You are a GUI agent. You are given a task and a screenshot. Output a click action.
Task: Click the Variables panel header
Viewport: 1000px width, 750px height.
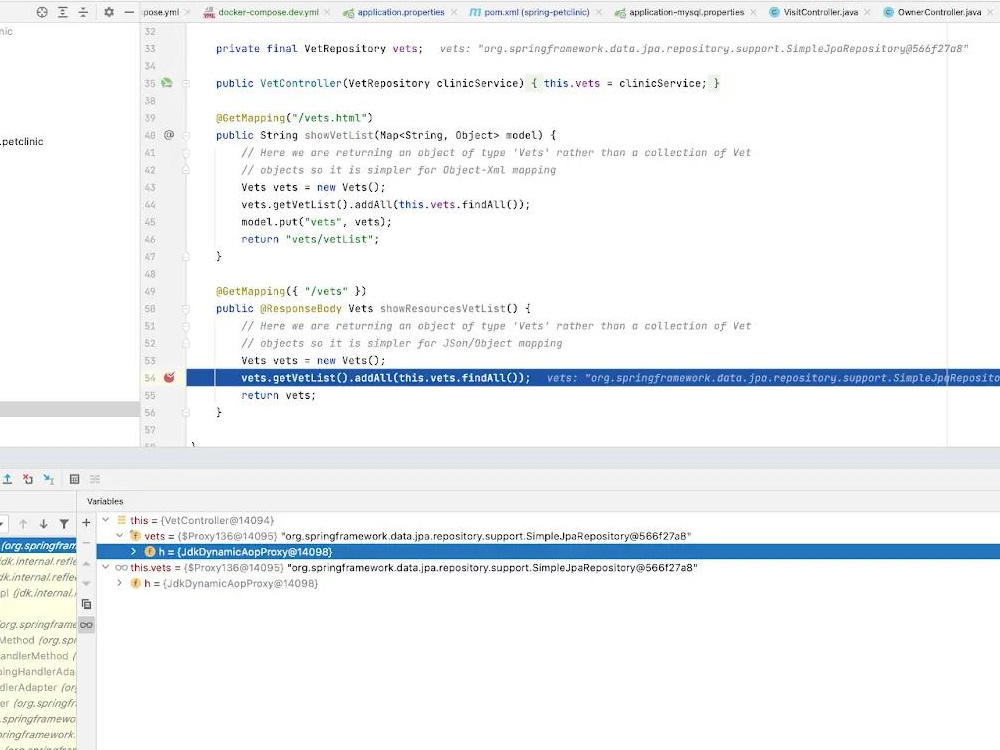105,501
